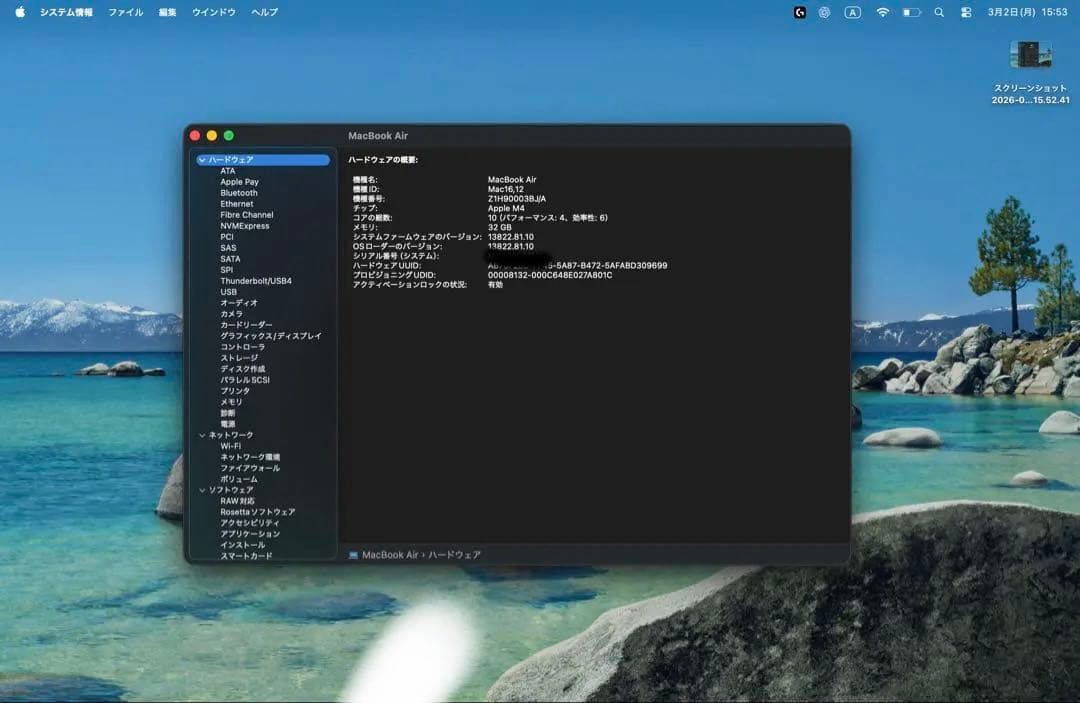Select 診断 in the sidebar

click(x=227, y=413)
